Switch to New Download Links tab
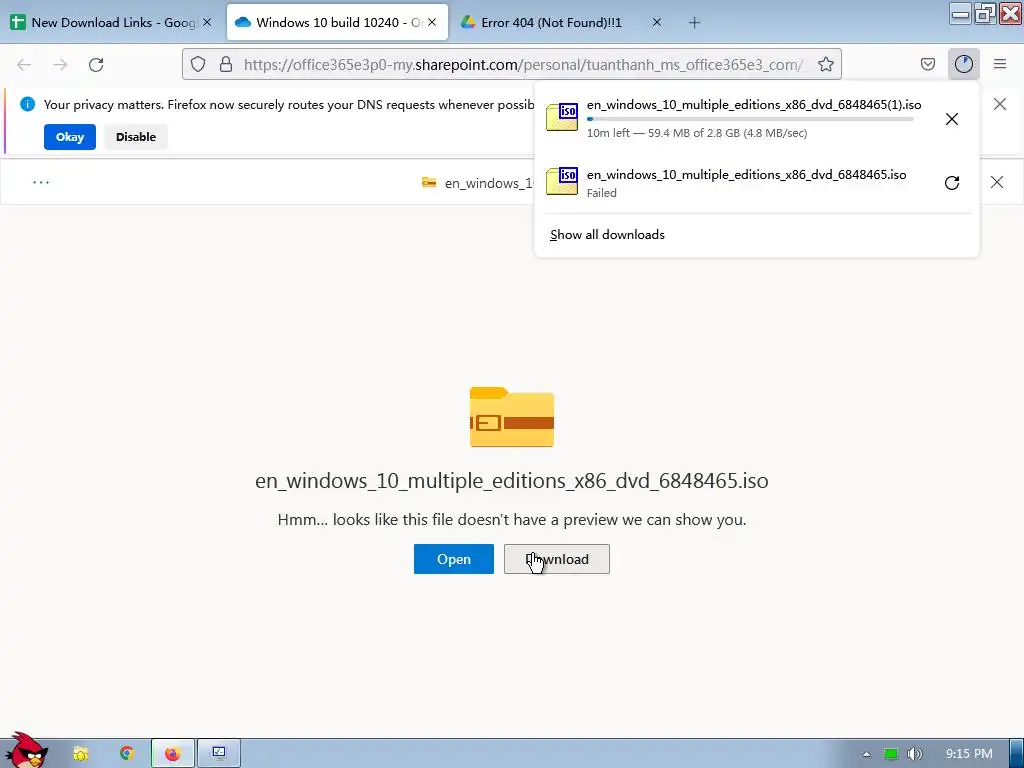 [x=112, y=22]
